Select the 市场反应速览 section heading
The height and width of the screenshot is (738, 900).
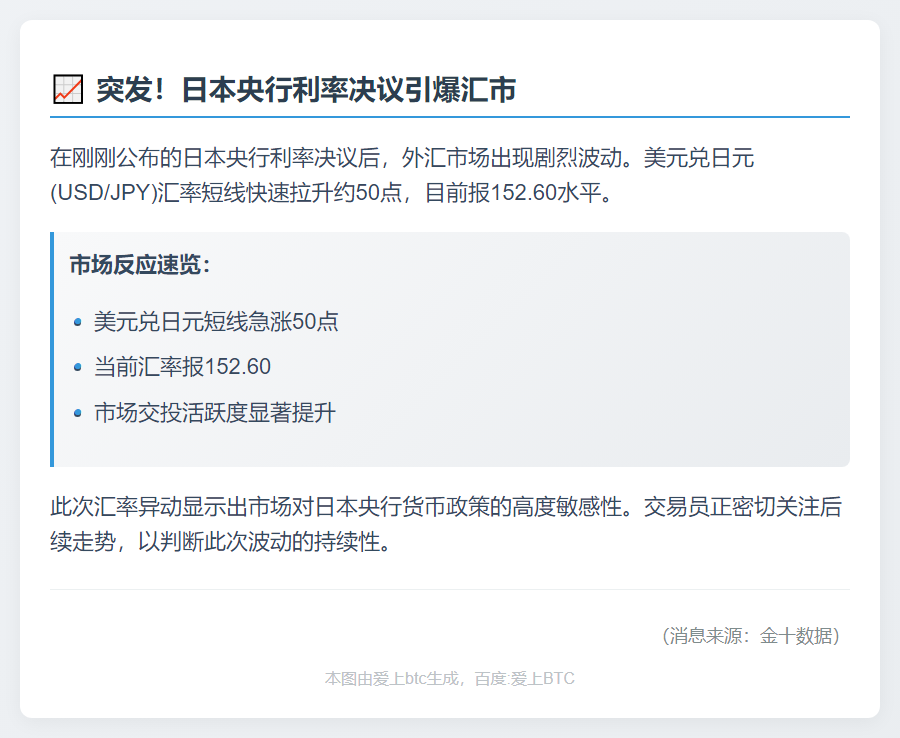pos(140,265)
